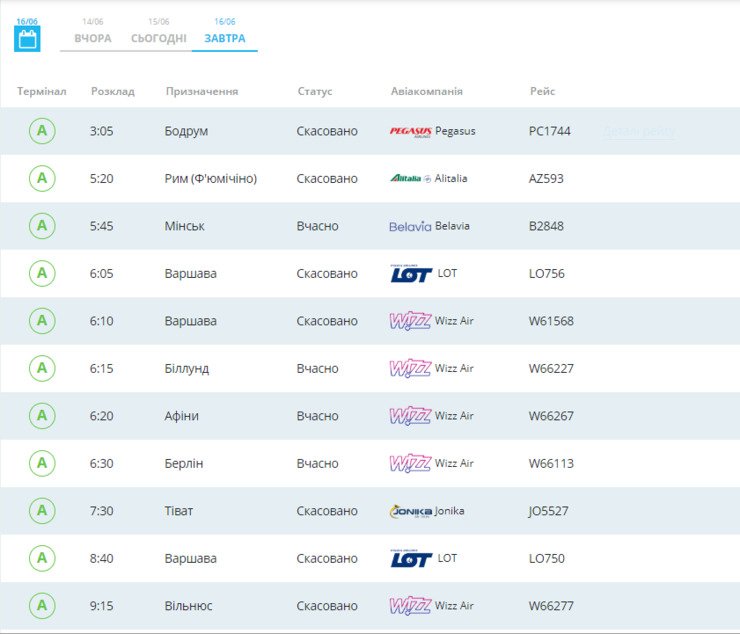The width and height of the screenshot is (740, 634).
Task: Click the Jonika airline logo
Action: pos(410,511)
